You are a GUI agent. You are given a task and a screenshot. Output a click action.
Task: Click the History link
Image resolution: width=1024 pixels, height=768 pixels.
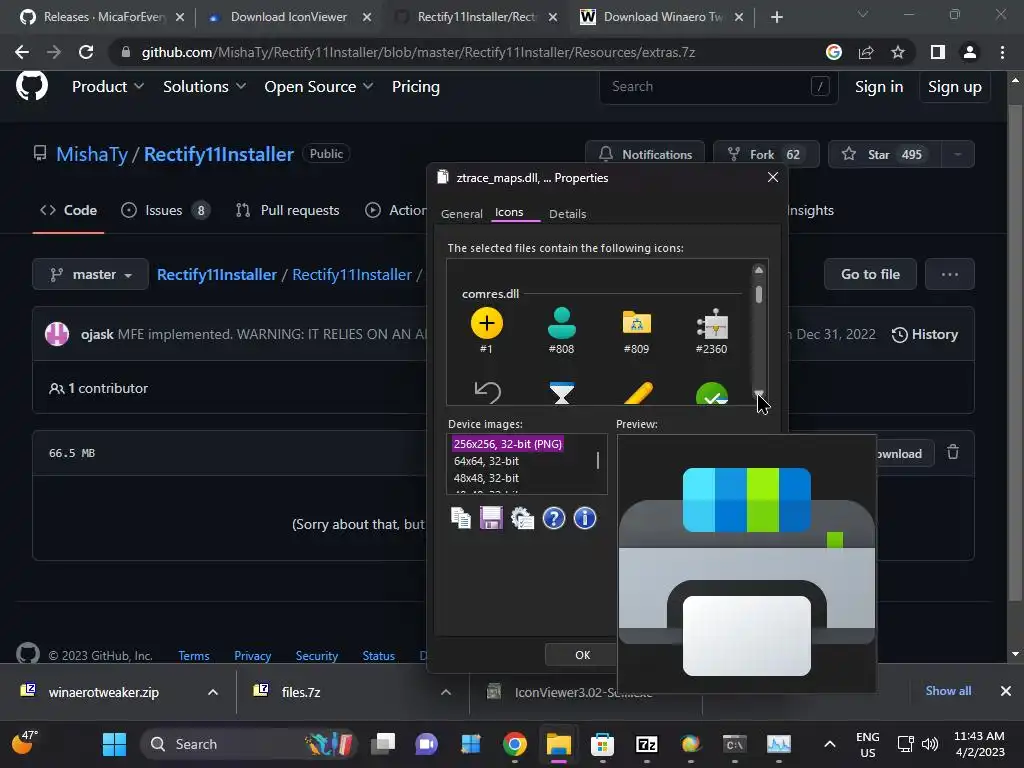925,334
